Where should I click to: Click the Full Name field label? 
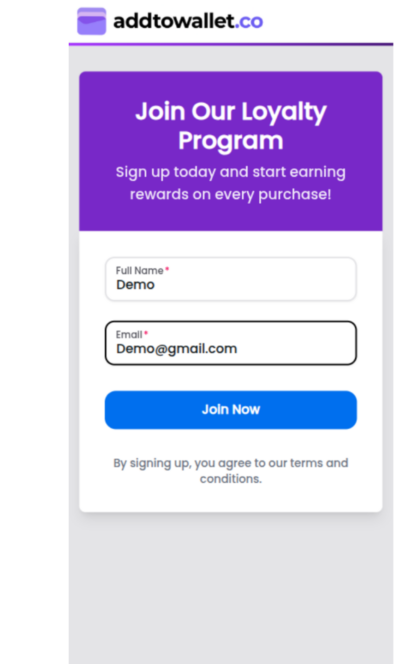140,270
